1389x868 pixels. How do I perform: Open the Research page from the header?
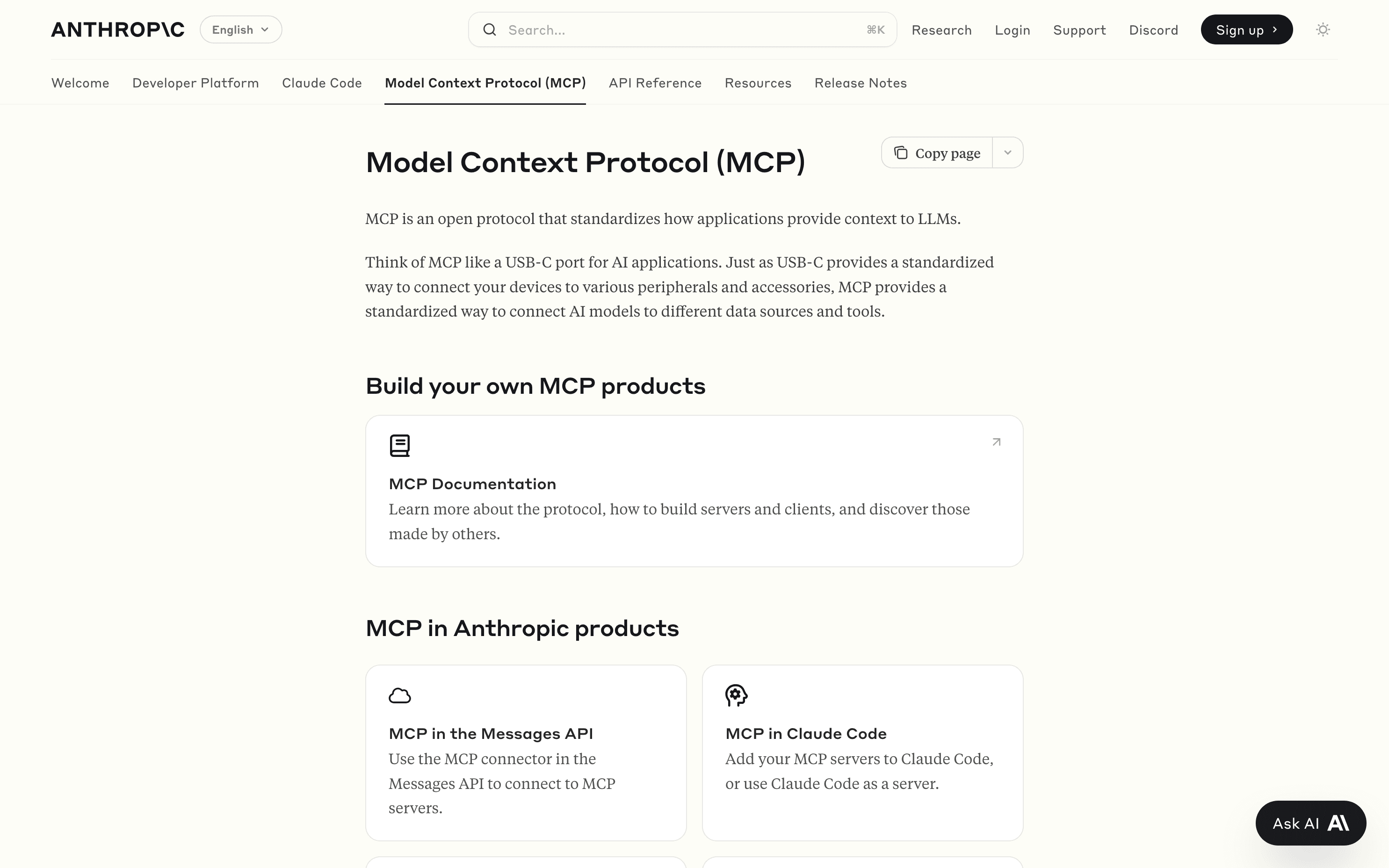pyautogui.click(x=942, y=29)
